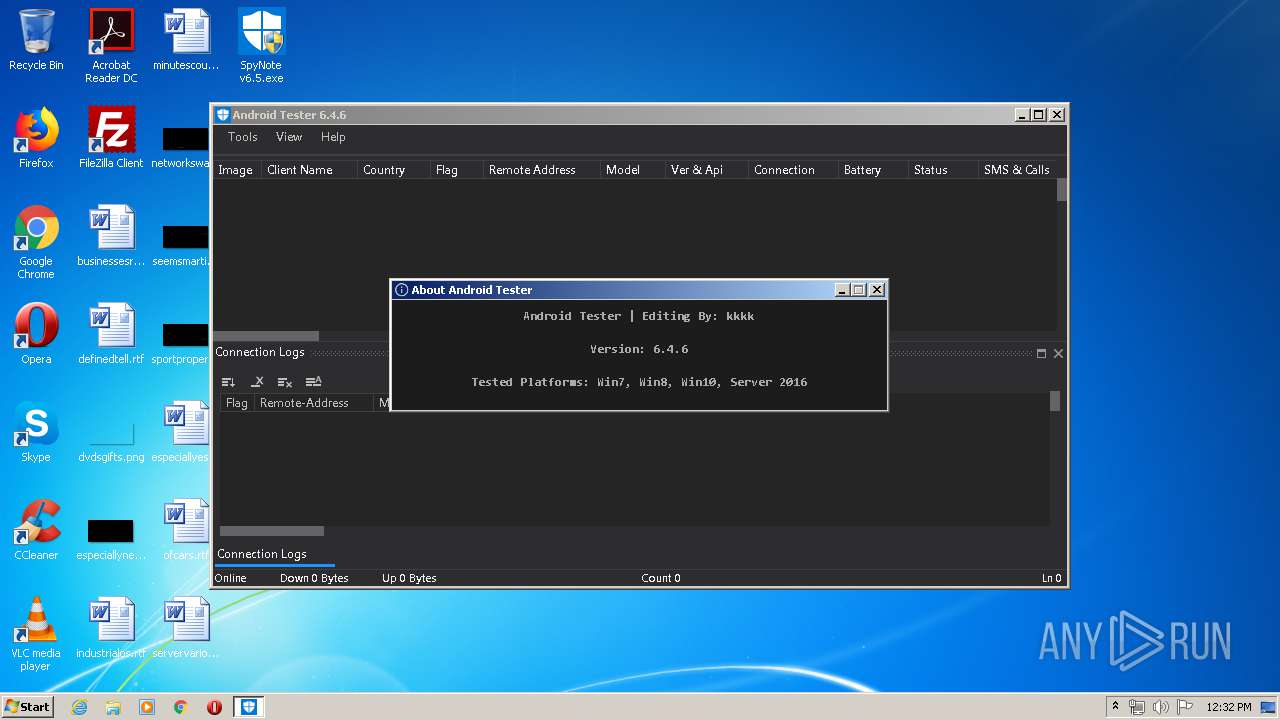Image resolution: width=1280 pixels, height=720 pixels.
Task: Open Opera from the taskbar
Action: [x=214, y=707]
